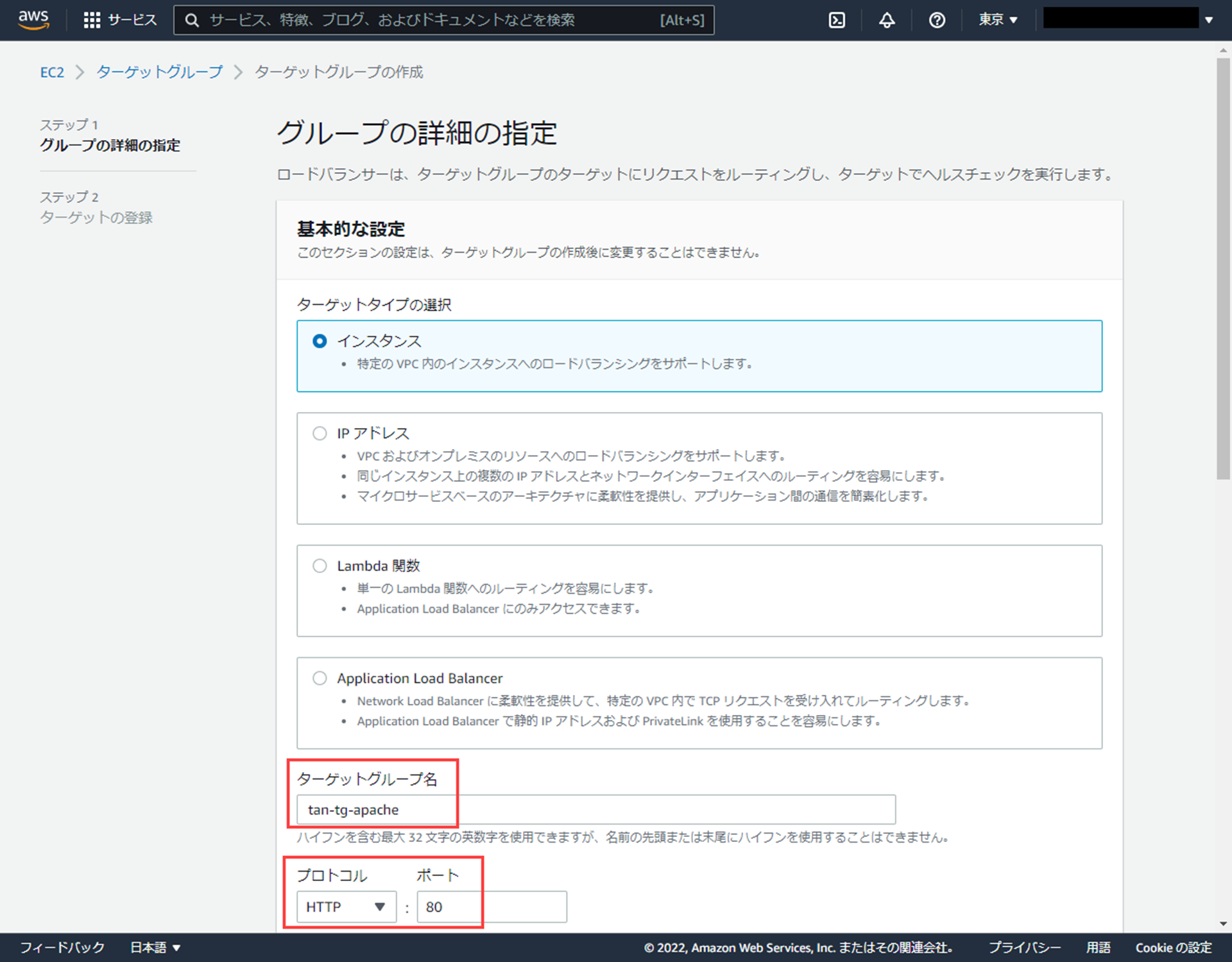The height and width of the screenshot is (962, 1232).
Task: Select the Lambda 関数 target type
Action: (x=320, y=565)
